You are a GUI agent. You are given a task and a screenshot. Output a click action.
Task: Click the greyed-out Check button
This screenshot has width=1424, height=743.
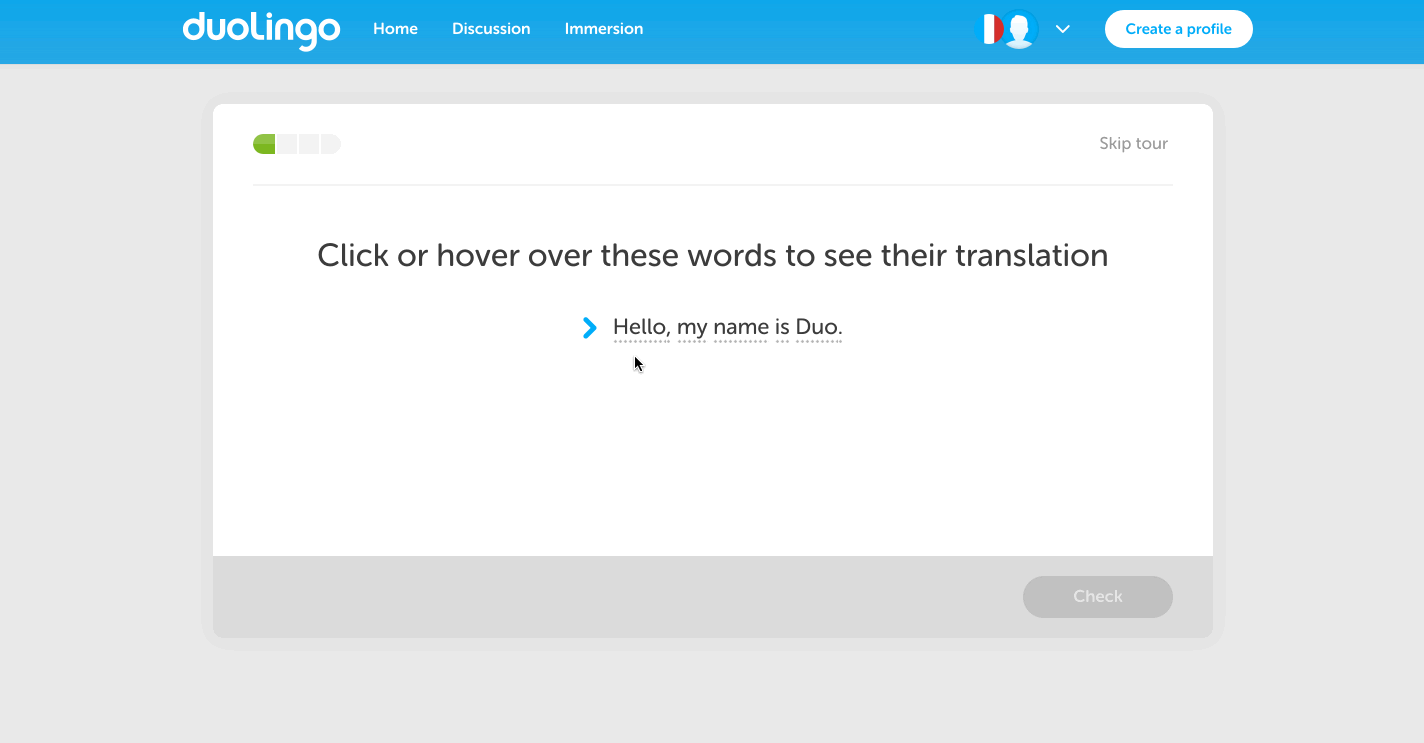[x=1097, y=596]
